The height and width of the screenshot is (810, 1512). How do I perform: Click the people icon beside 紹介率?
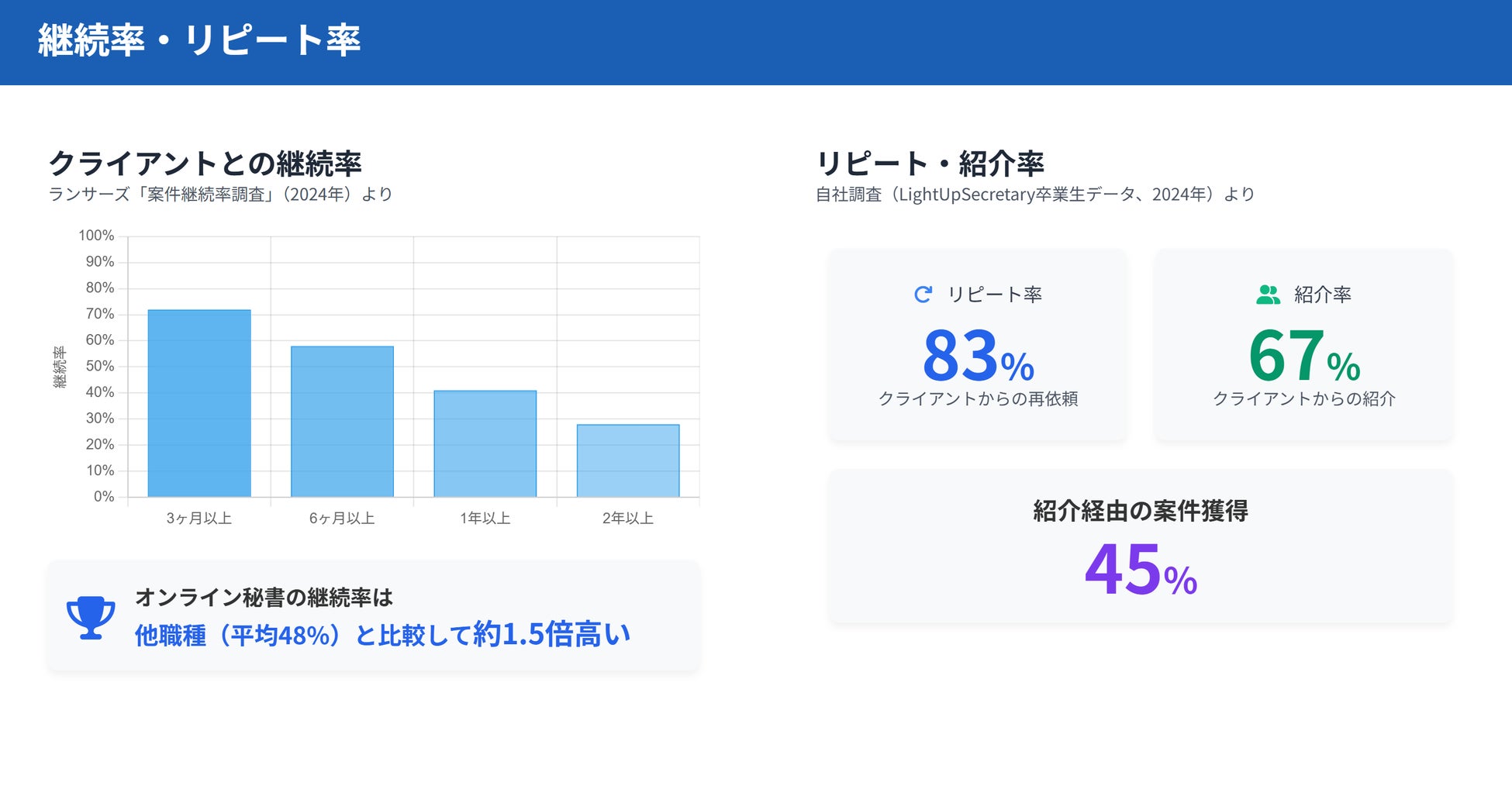(x=1269, y=295)
